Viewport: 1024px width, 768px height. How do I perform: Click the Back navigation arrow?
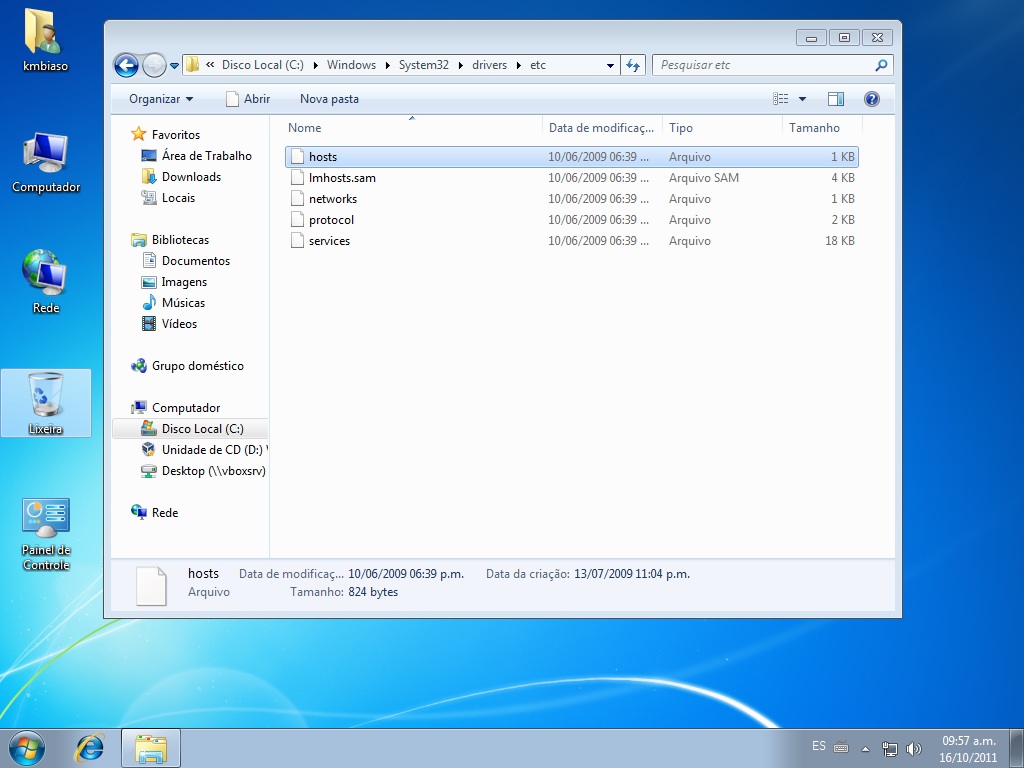[127, 64]
